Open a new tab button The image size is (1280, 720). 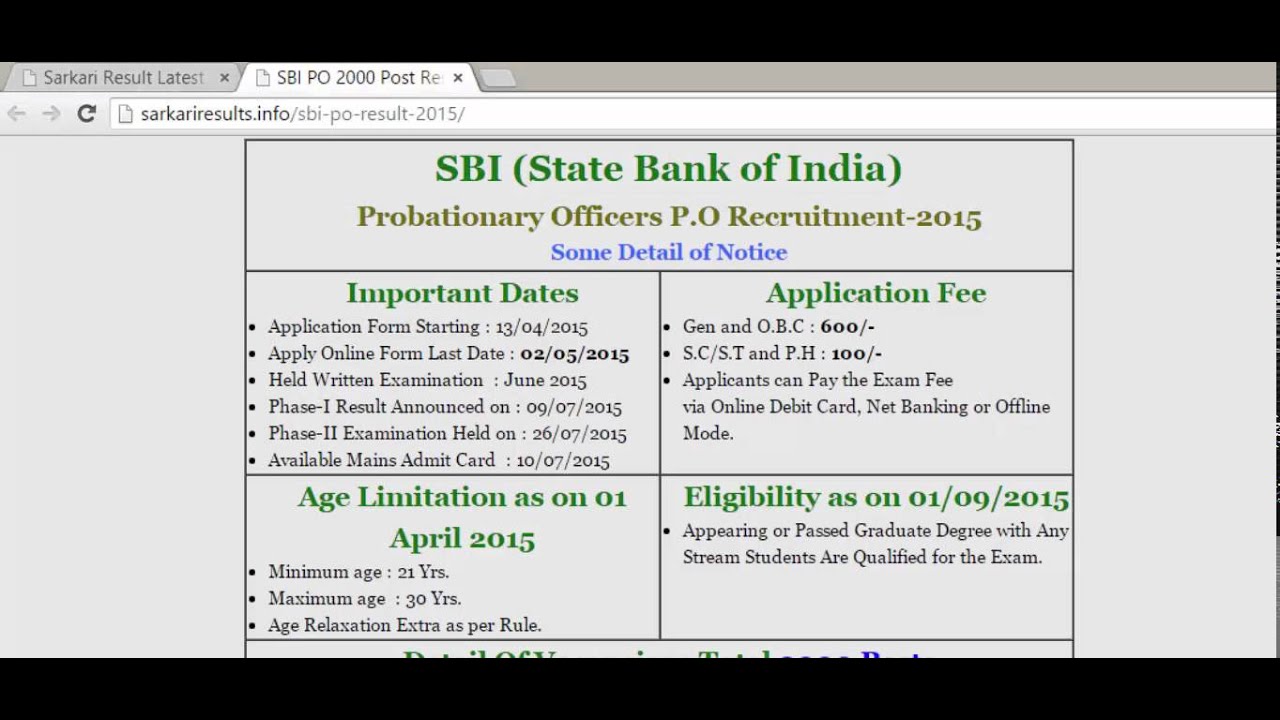[x=497, y=78]
